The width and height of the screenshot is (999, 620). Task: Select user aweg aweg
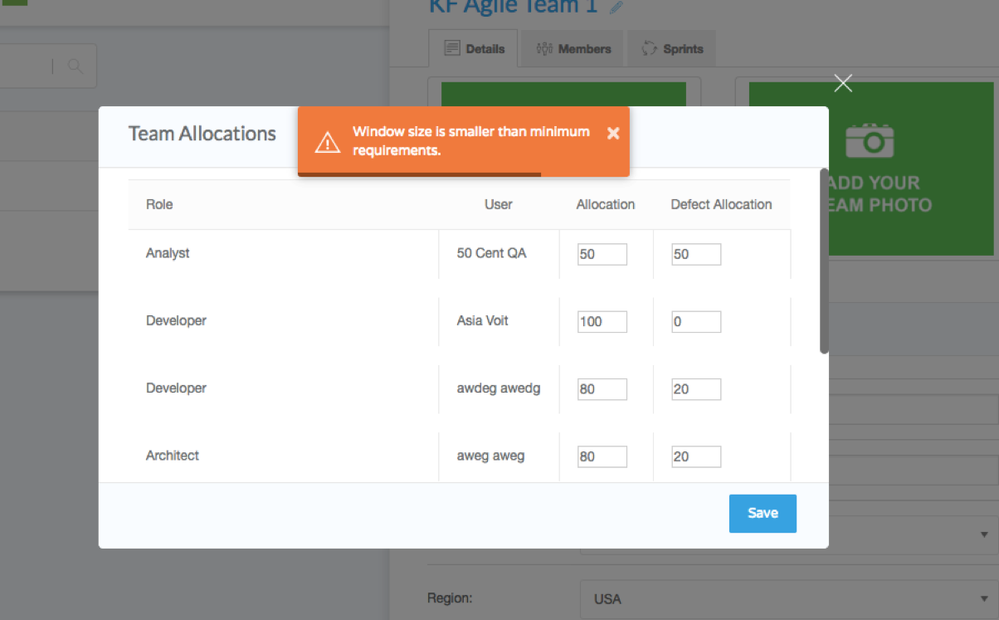pyautogui.click(x=491, y=456)
